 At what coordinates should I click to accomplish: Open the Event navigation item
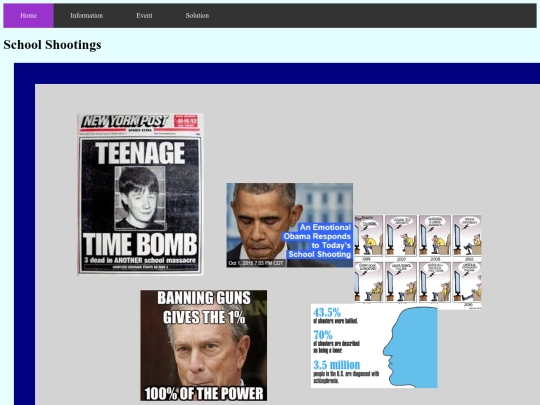click(x=144, y=15)
